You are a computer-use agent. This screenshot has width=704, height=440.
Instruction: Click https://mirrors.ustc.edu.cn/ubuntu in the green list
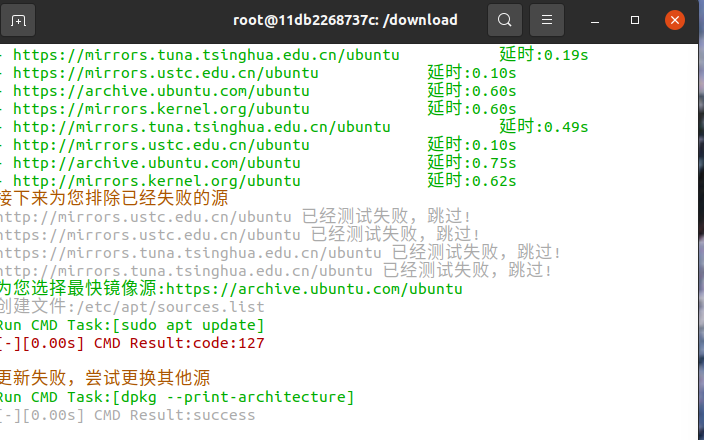point(166,73)
